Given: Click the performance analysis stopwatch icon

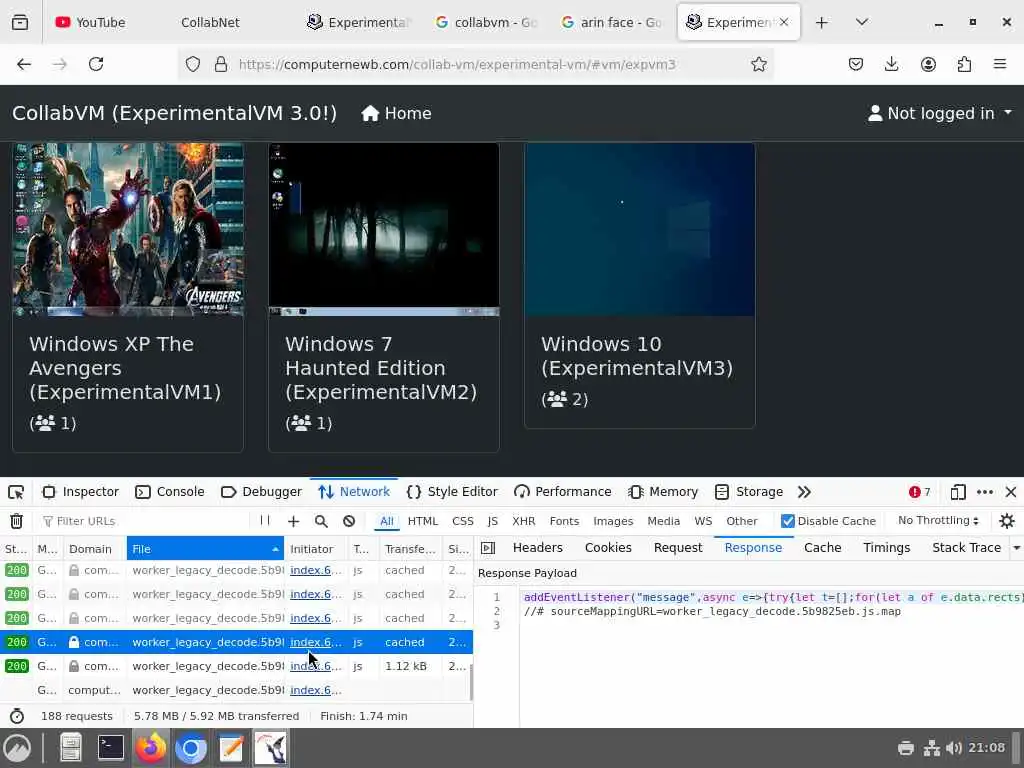Looking at the screenshot, I should 17,716.
